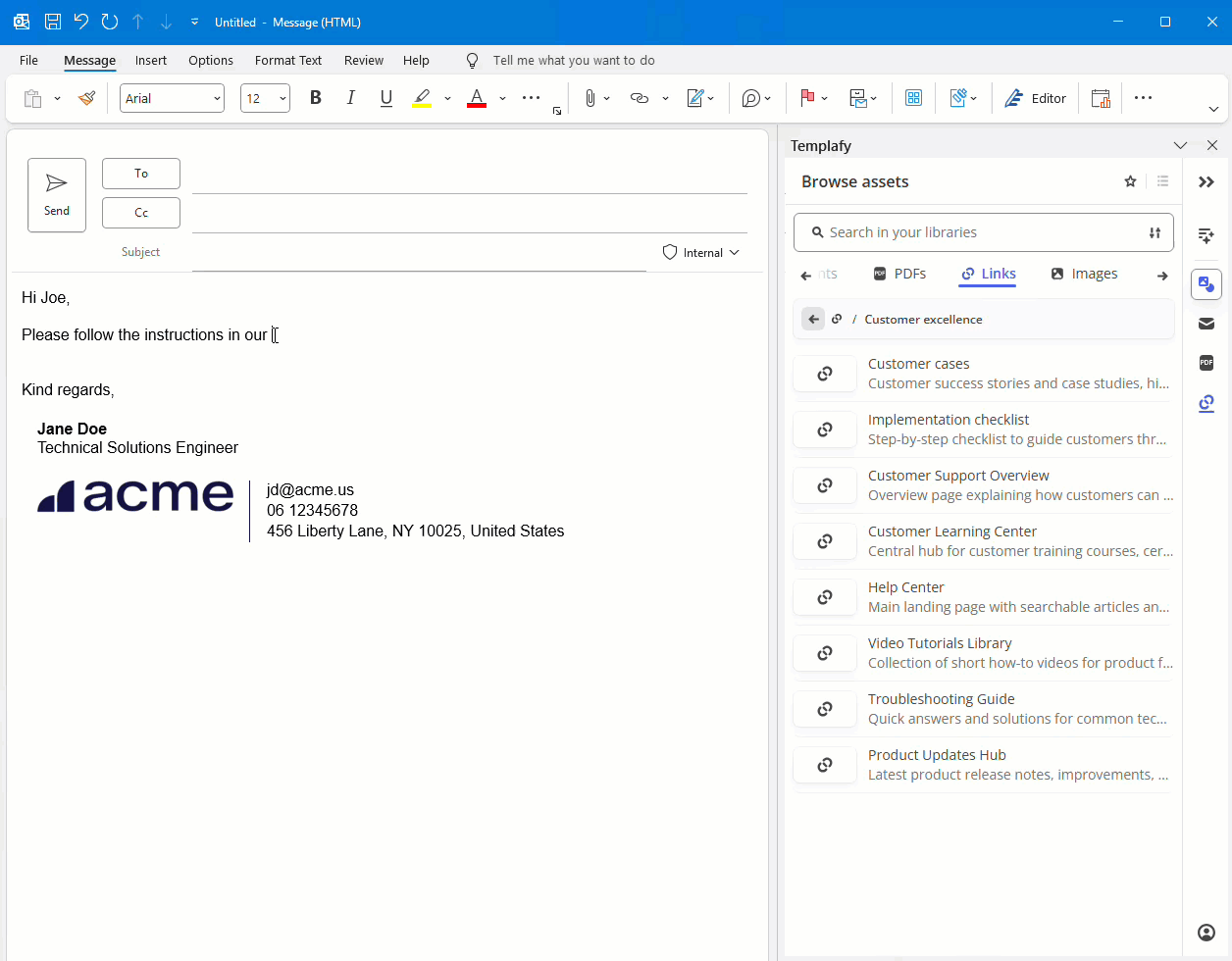The height and width of the screenshot is (961, 1232).
Task: Expand the ribbon display options chevron
Action: pyautogui.click(x=1213, y=109)
